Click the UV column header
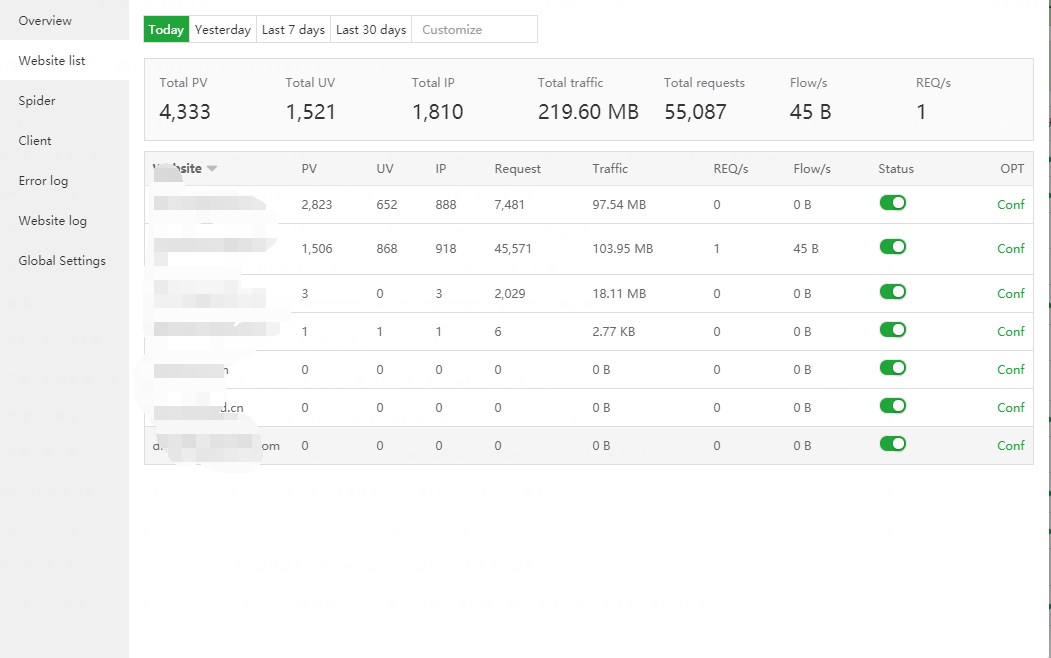 385,169
